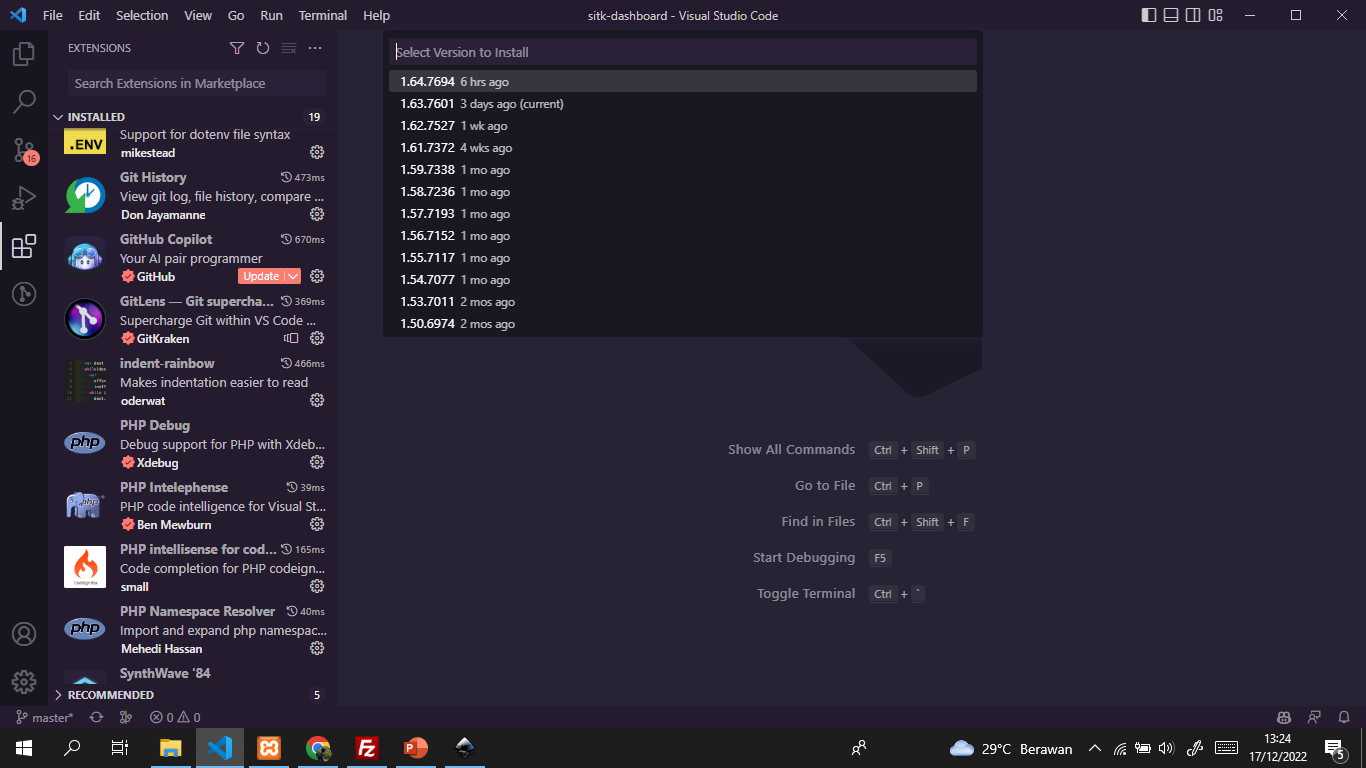Open the File menu
Screen dimensions: 1366x768
tap(53, 15)
